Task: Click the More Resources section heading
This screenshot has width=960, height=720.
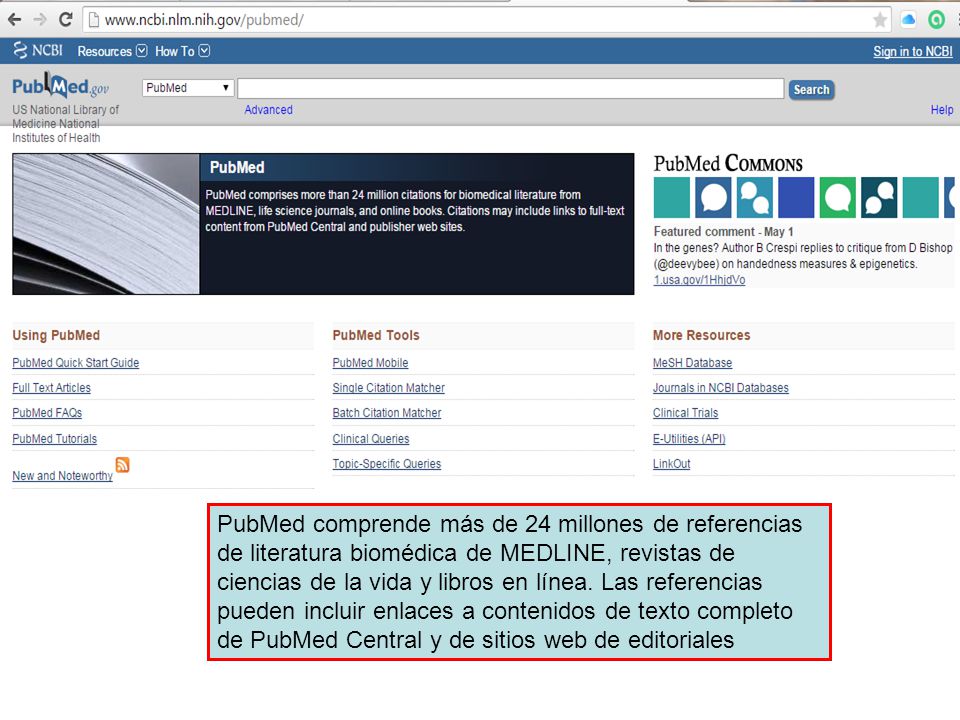Action: (x=702, y=335)
